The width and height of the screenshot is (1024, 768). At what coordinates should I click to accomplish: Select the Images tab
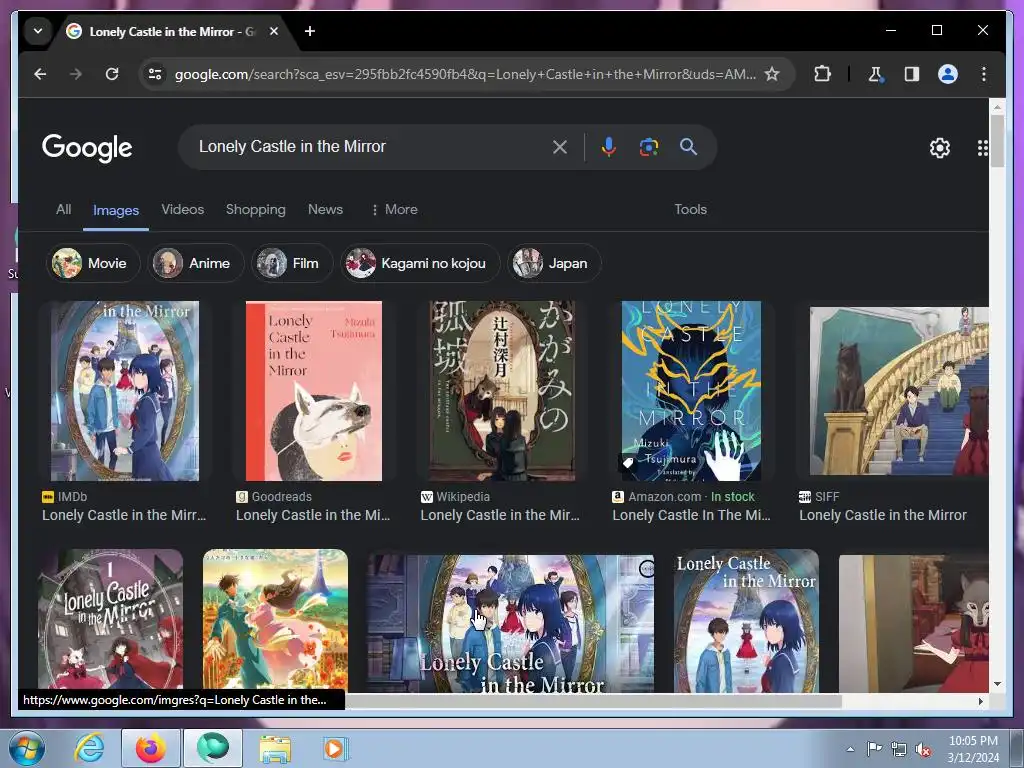(x=116, y=210)
